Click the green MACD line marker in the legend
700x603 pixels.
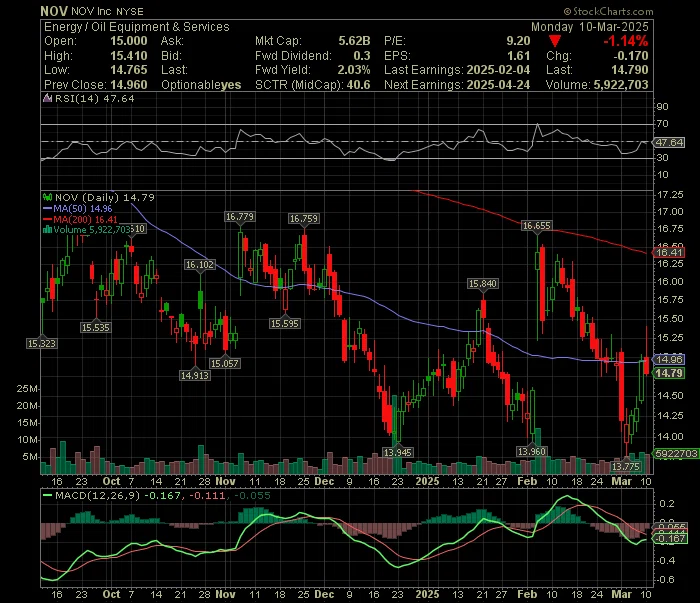[x=47, y=495]
